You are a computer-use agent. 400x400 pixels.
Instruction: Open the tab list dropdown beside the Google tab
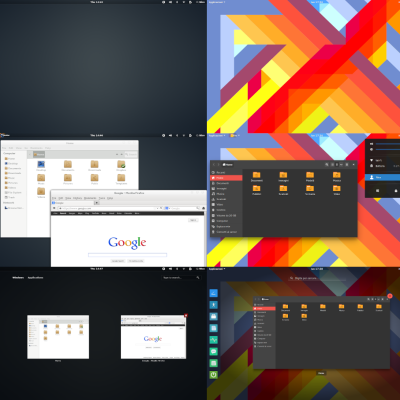point(97,203)
